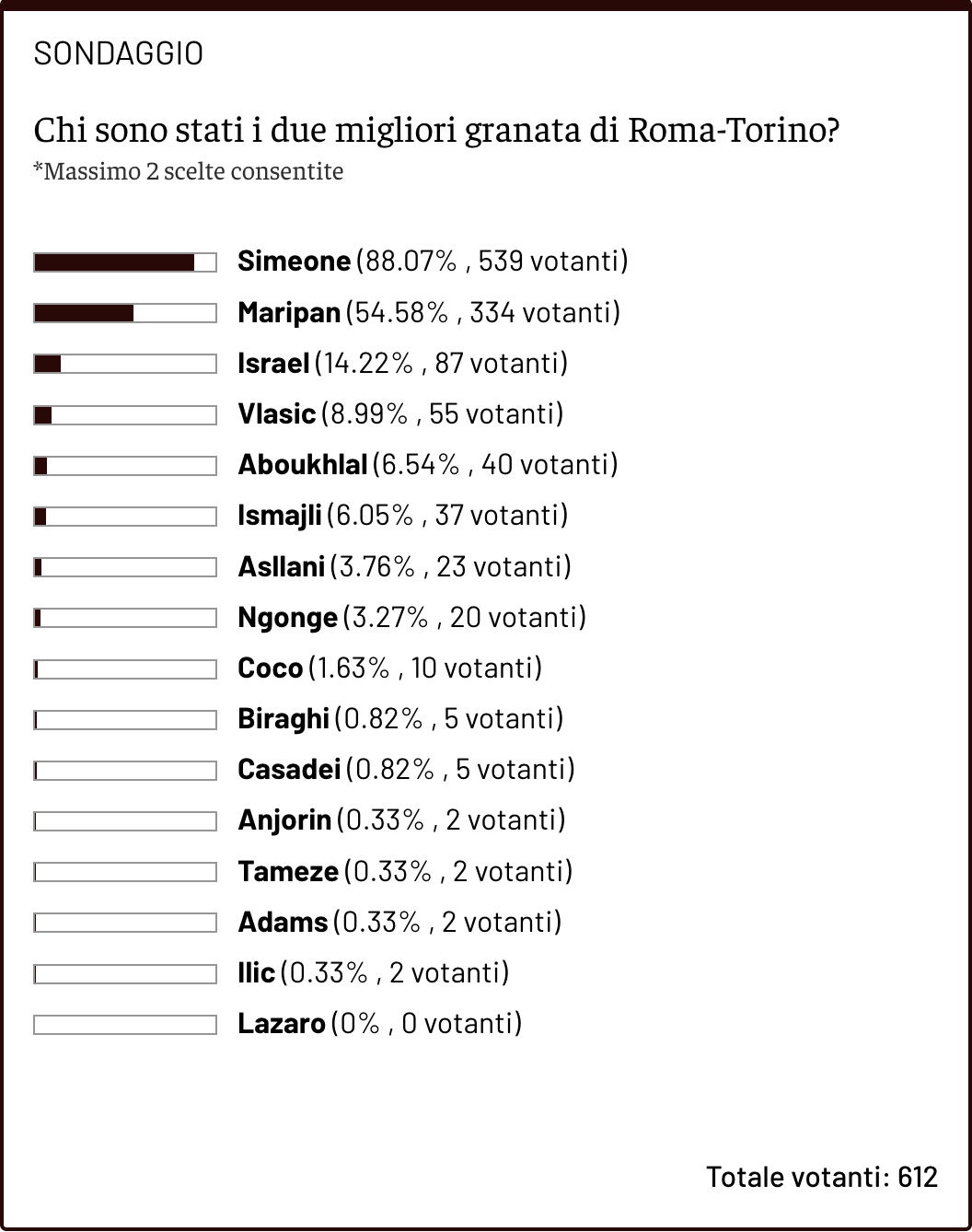Image resolution: width=972 pixels, height=1232 pixels.
Task: Click the Asllani poll entry
Action: (x=404, y=566)
